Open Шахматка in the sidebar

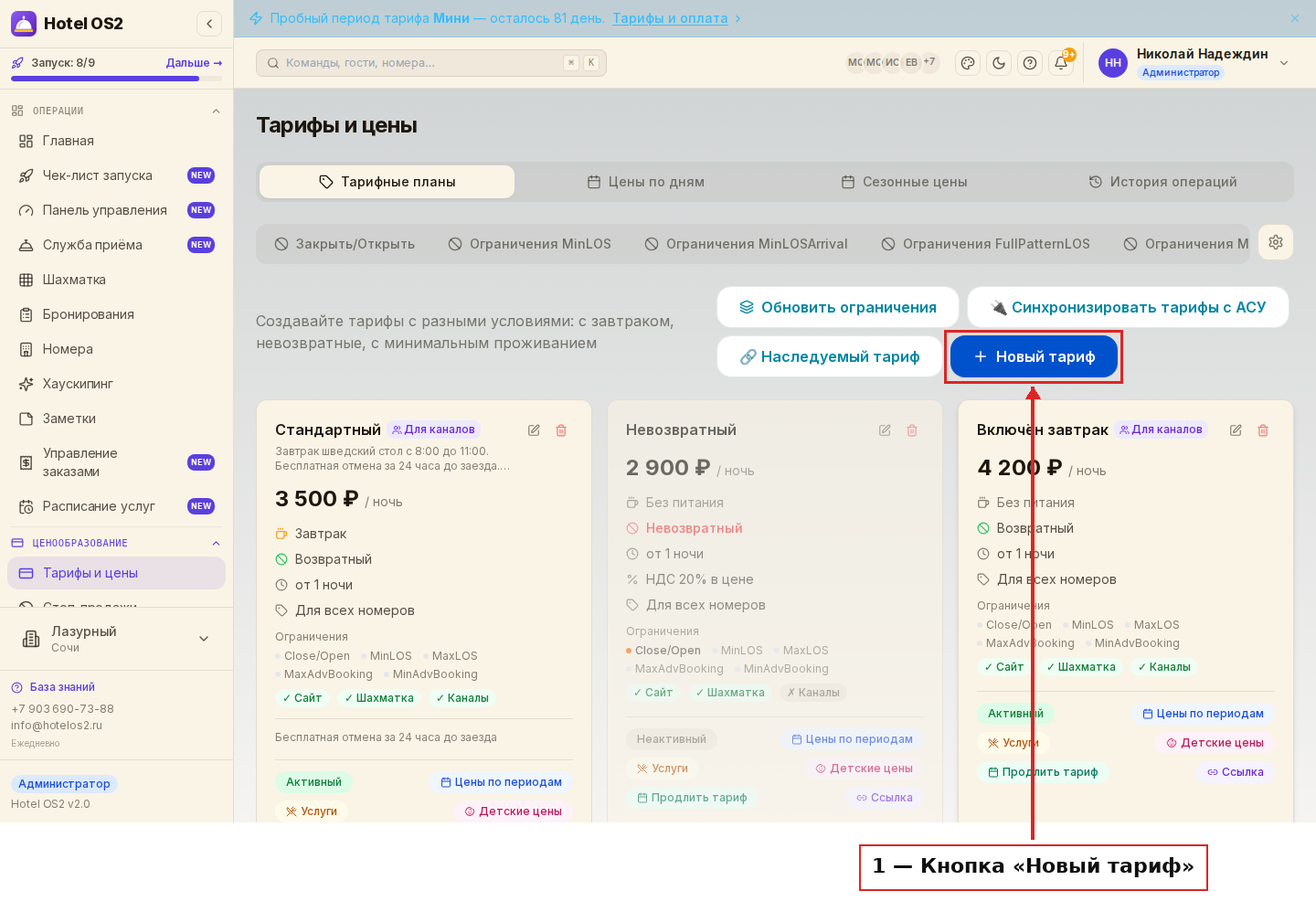pyautogui.click(x=117, y=280)
